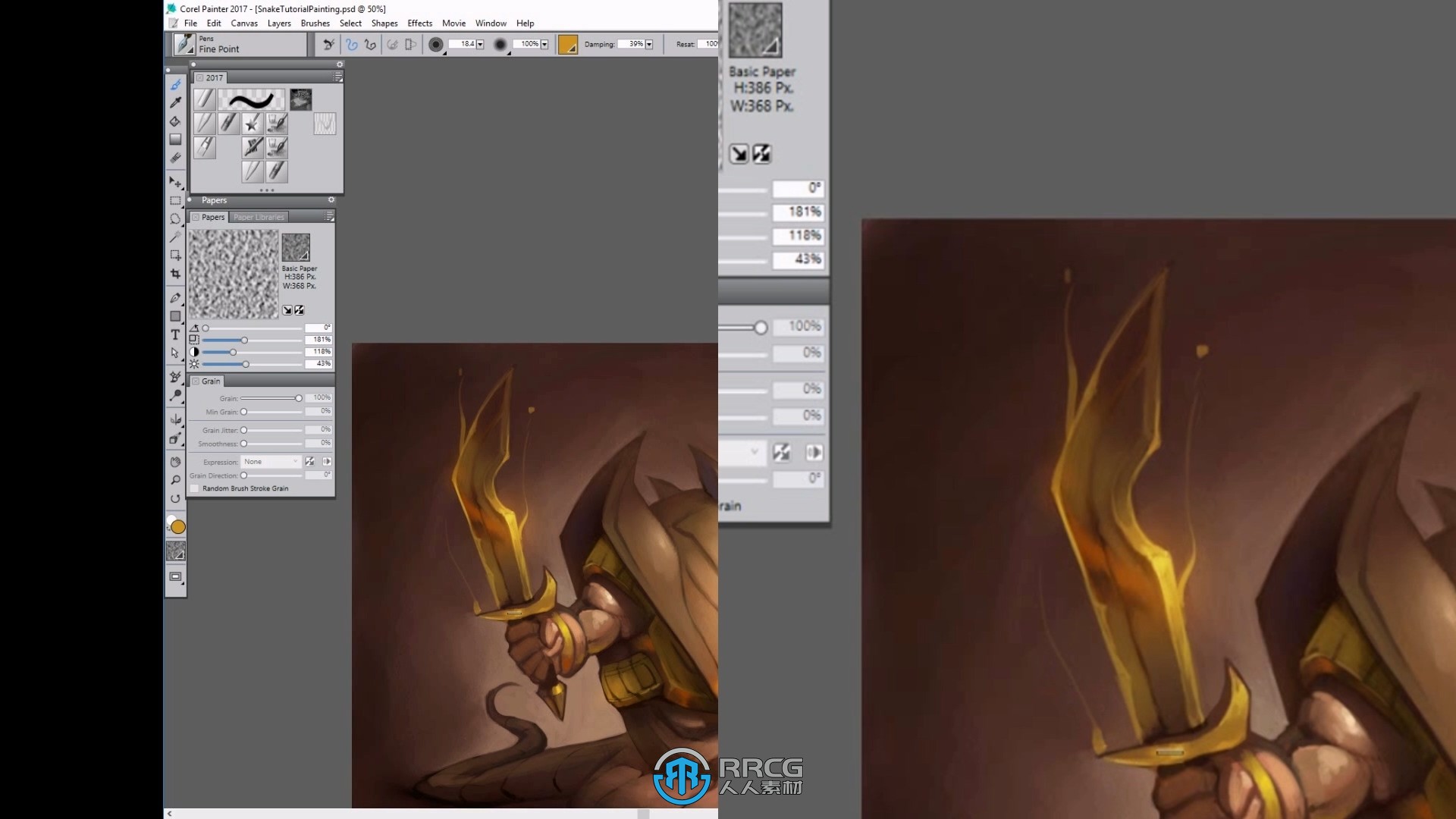The width and height of the screenshot is (1456, 819).
Task: Click the paper brightness slider handle
Action: coord(246,365)
